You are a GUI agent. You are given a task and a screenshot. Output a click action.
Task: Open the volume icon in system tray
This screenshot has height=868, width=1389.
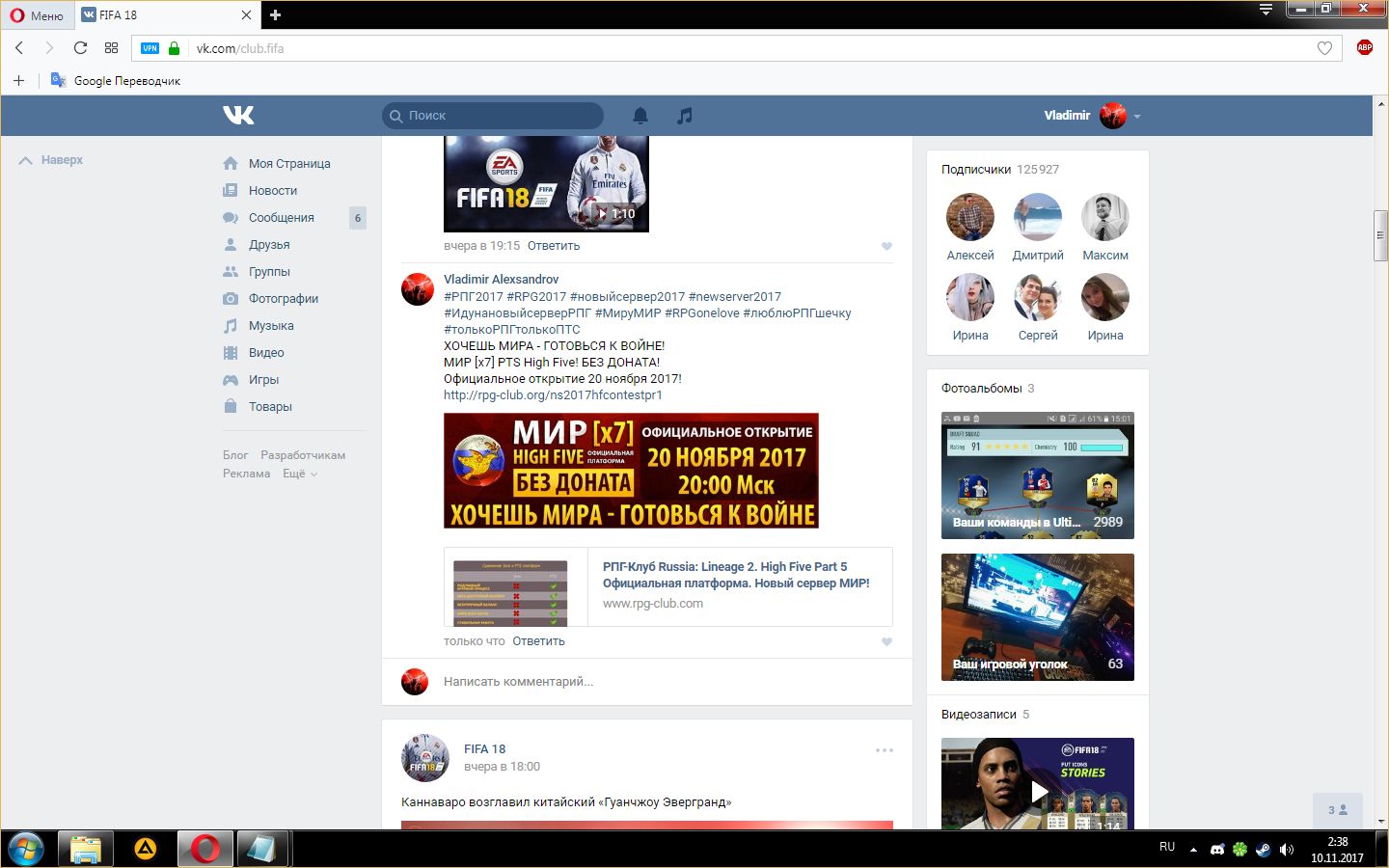1286,850
